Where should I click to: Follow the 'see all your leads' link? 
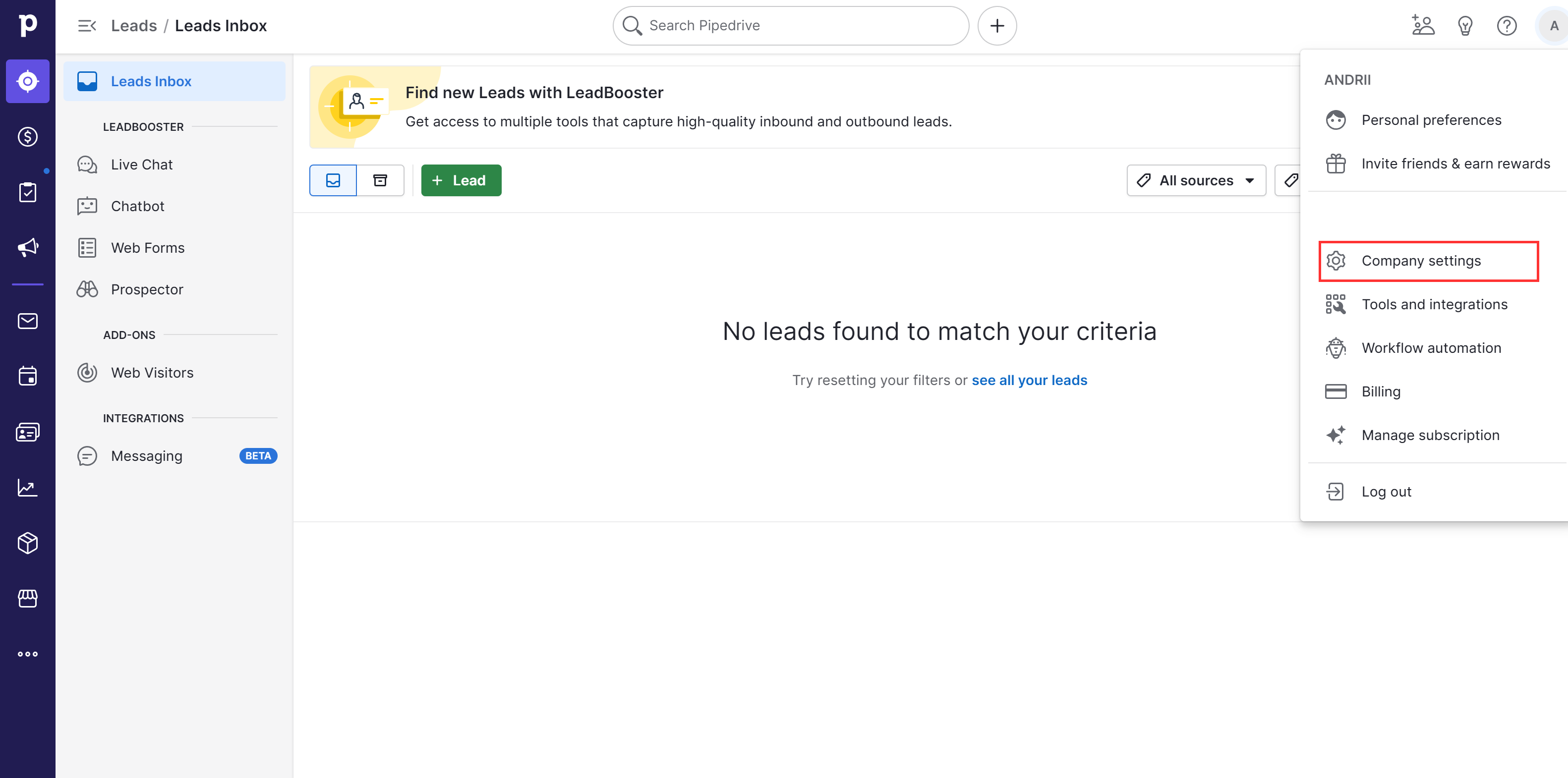coord(1029,380)
